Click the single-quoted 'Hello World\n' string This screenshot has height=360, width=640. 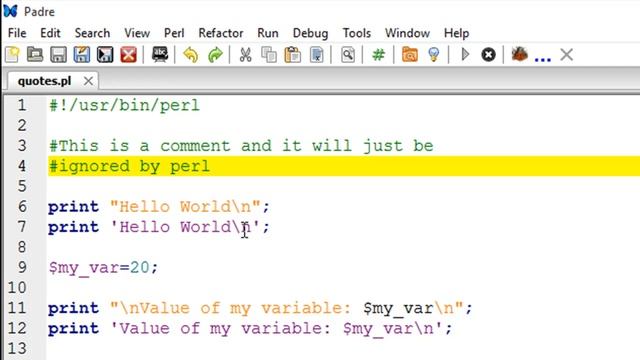tap(185, 227)
